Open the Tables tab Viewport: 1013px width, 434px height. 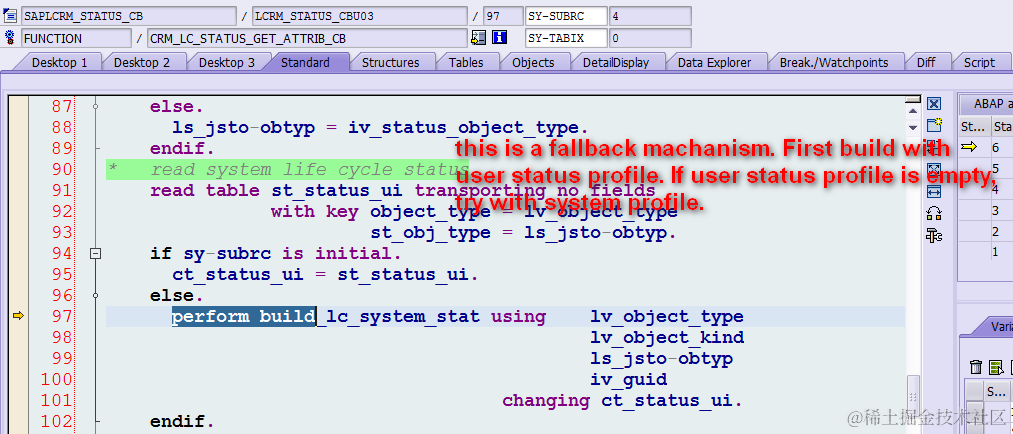(x=466, y=63)
